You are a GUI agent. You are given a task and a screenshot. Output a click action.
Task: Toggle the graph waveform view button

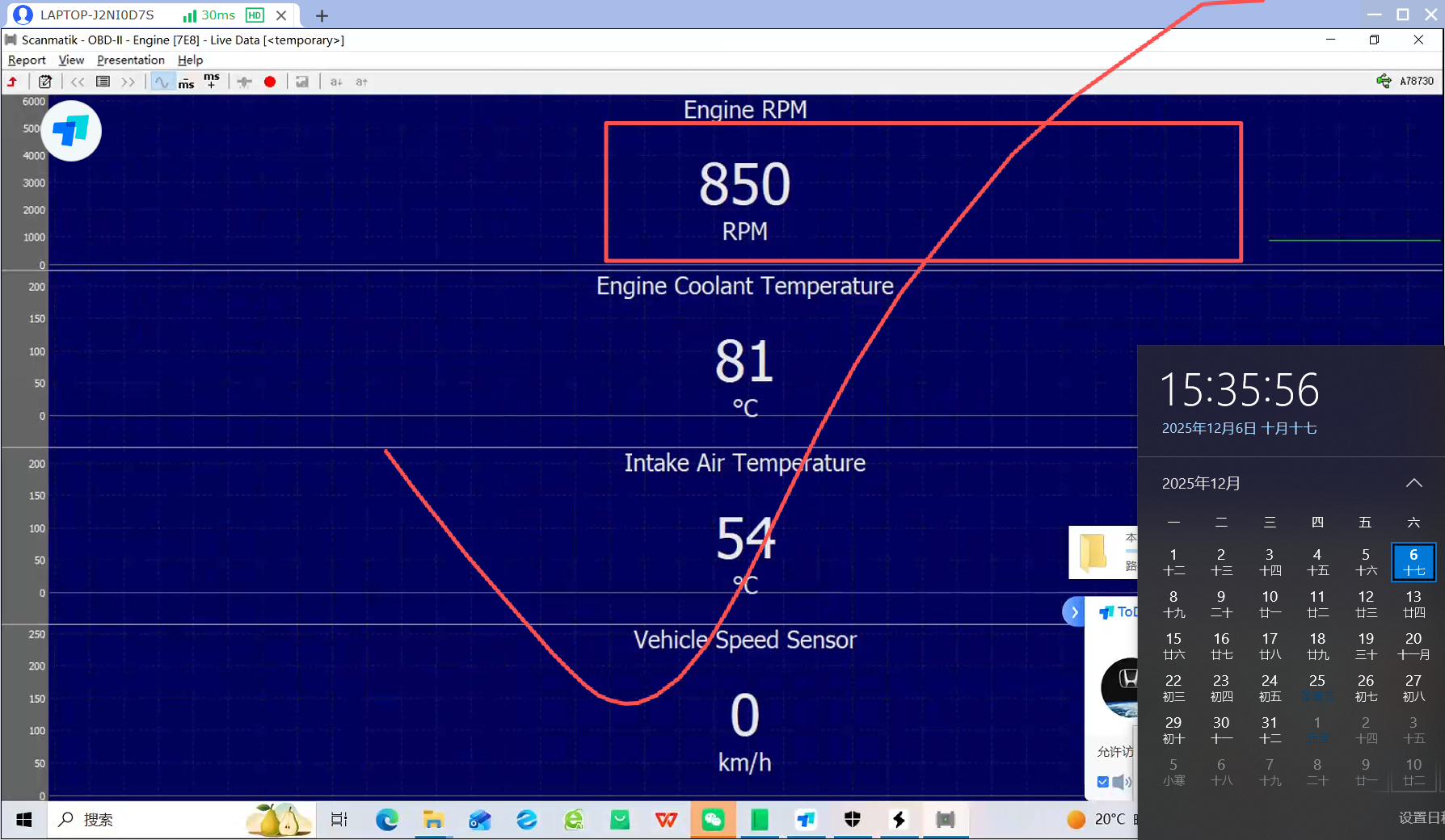coord(162,82)
